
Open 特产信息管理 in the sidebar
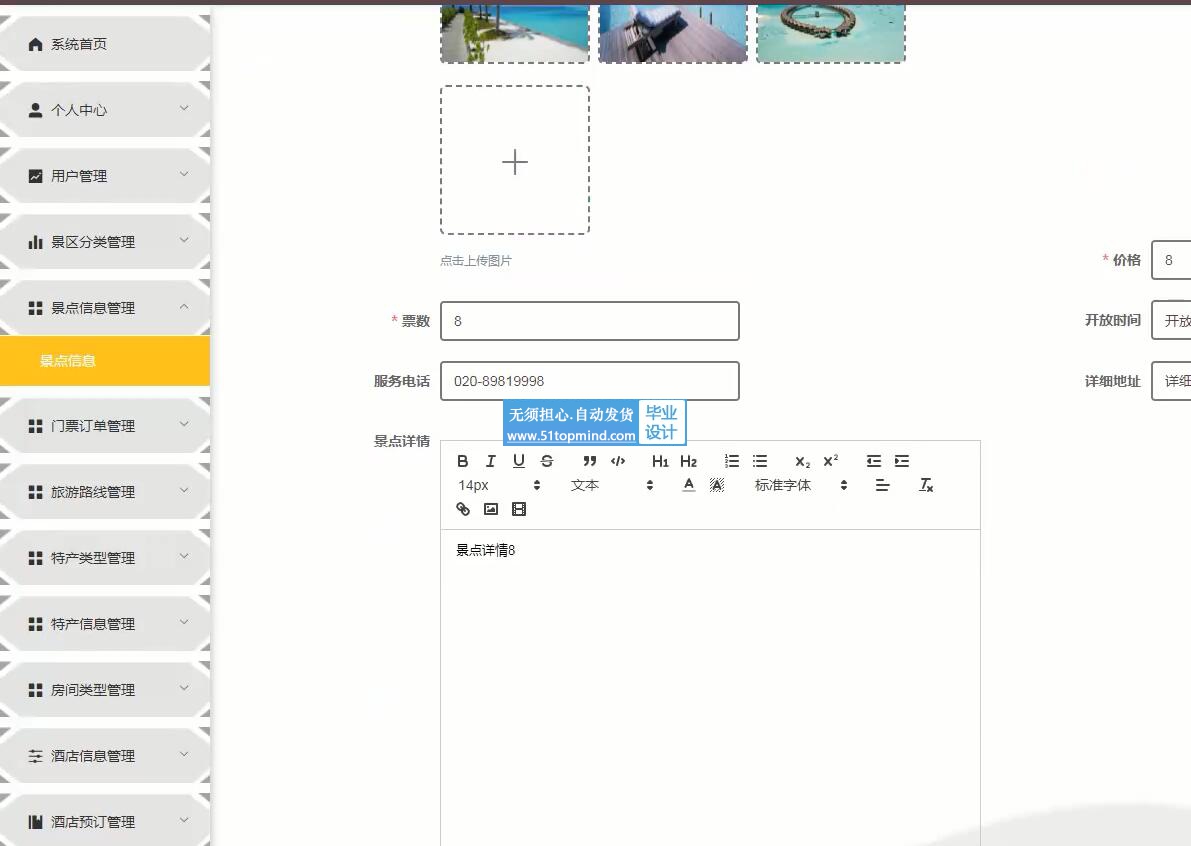105,624
